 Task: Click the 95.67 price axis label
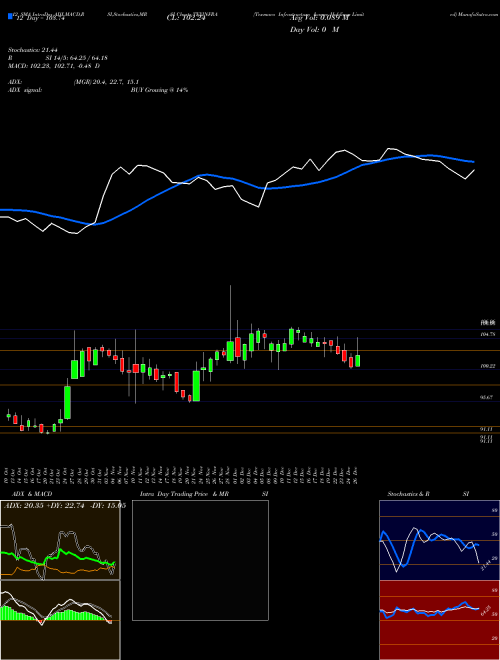tap(487, 397)
